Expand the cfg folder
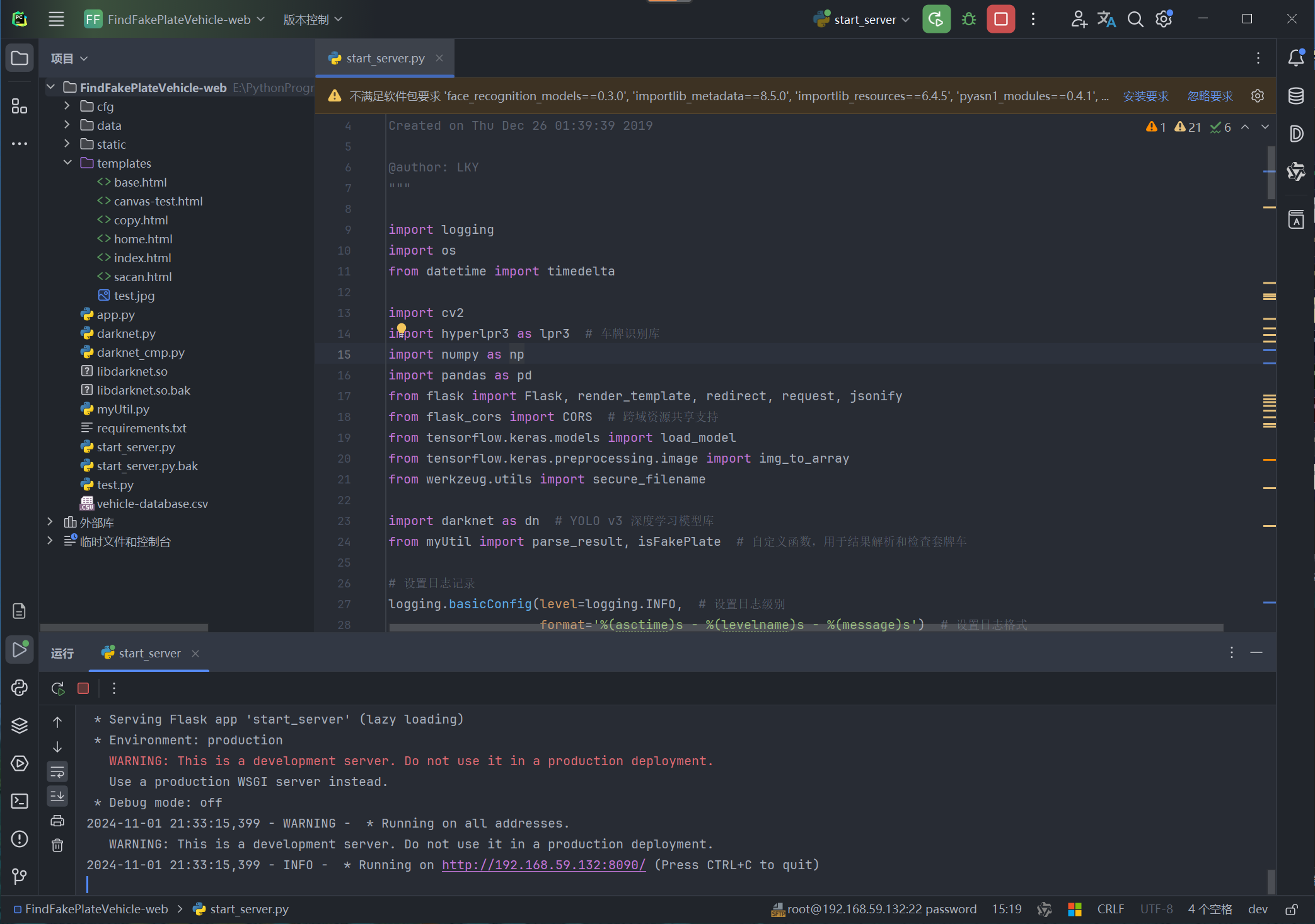Viewport: 1315px width, 924px height. pos(67,106)
